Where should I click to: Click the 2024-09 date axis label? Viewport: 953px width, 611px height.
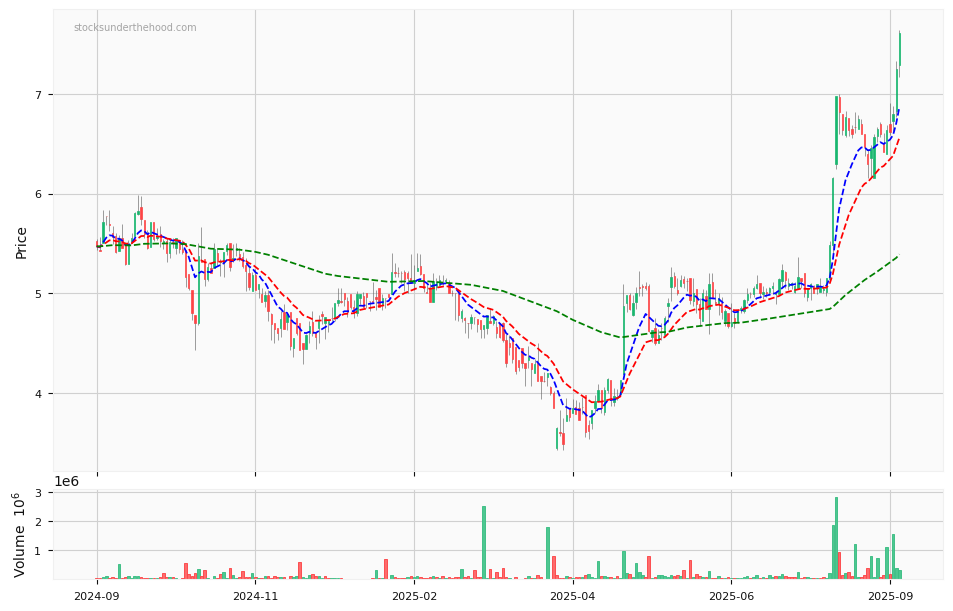(x=97, y=596)
